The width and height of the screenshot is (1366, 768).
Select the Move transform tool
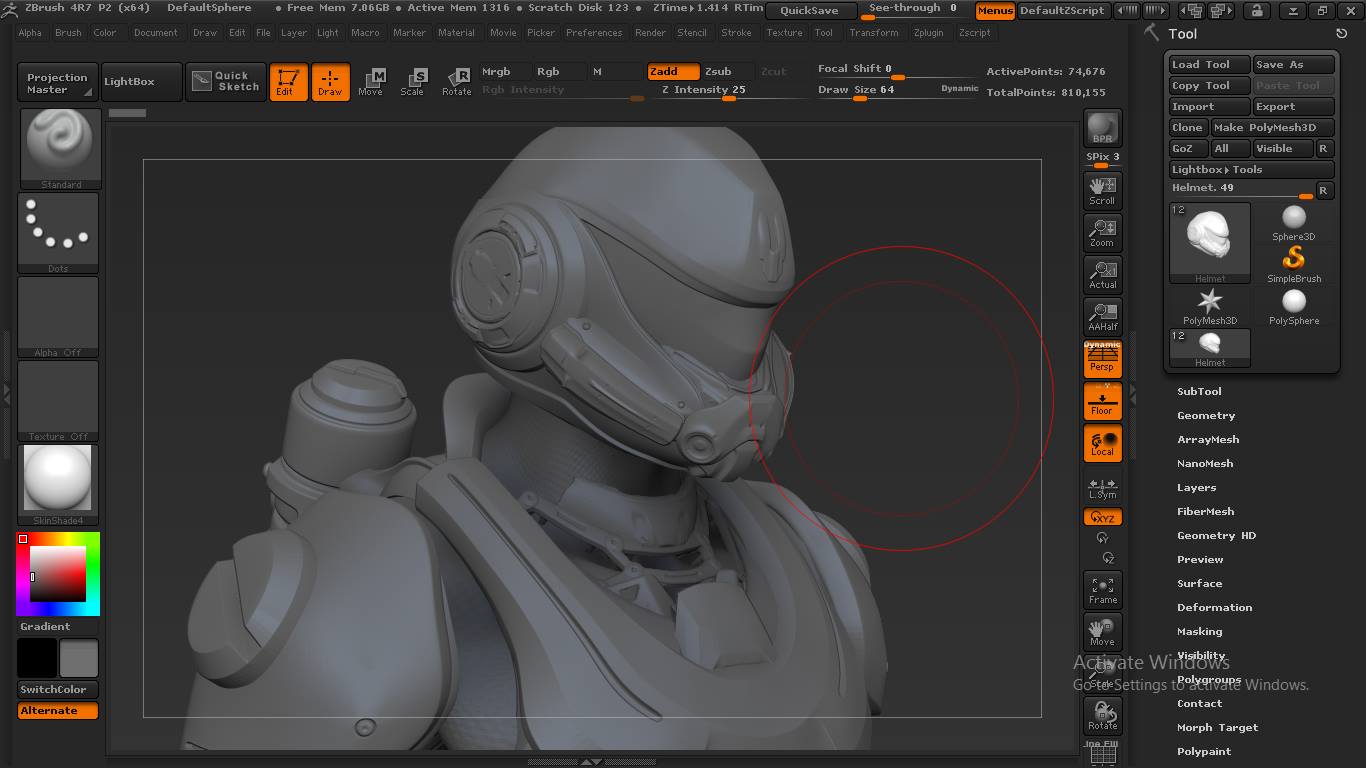point(370,82)
